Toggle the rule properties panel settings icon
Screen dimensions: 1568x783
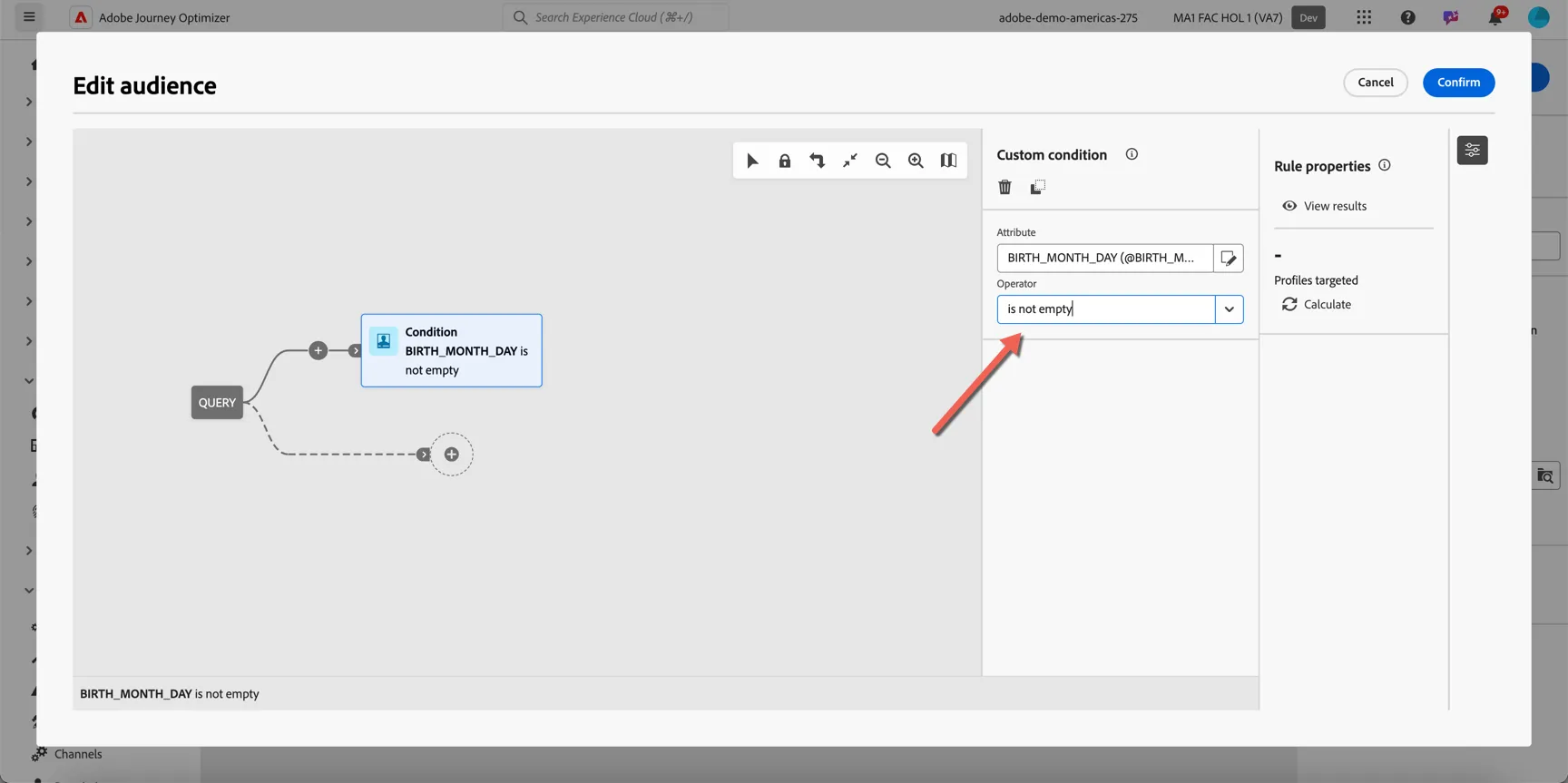(1472, 150)
